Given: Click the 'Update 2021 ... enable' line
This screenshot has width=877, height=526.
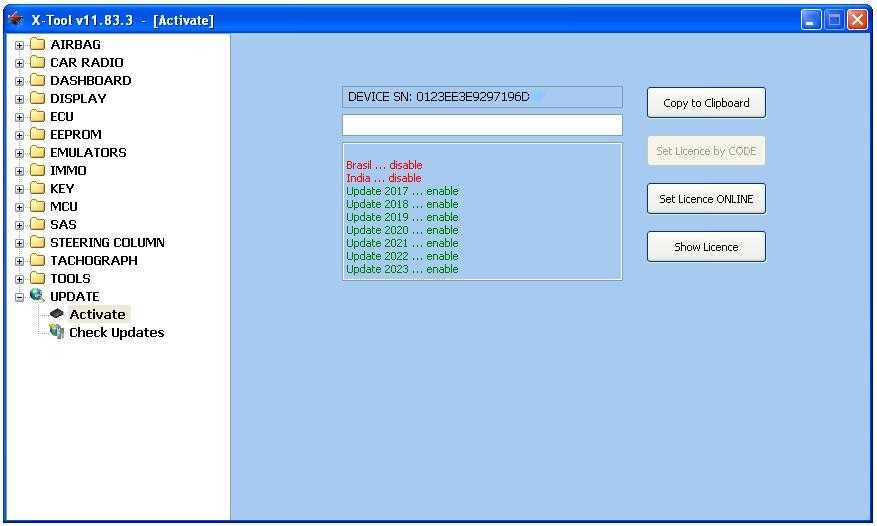Looking at the screenshot, I should pos(402,243).
